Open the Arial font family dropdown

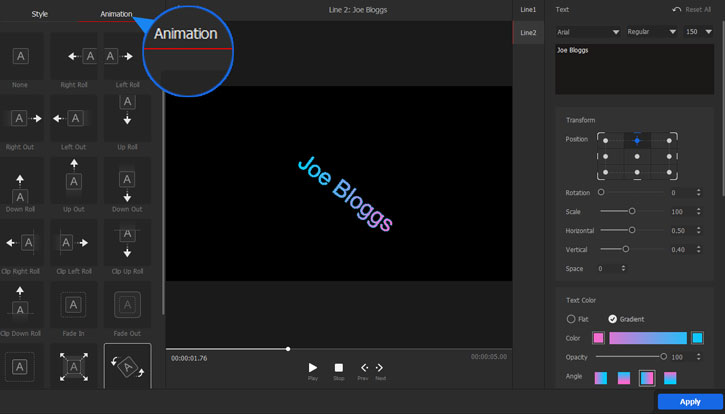(x=587, y=32)
